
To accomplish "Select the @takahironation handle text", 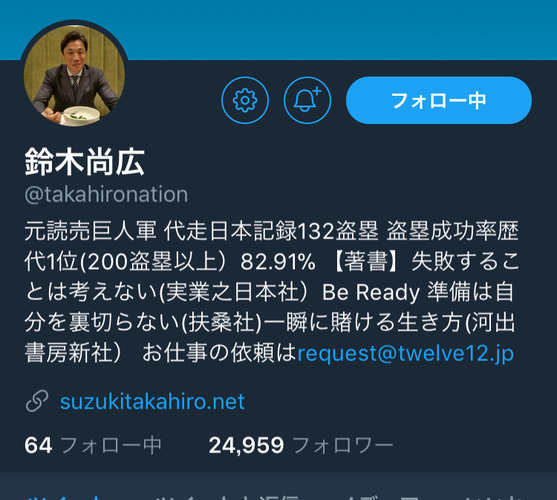I will point(106,195).
